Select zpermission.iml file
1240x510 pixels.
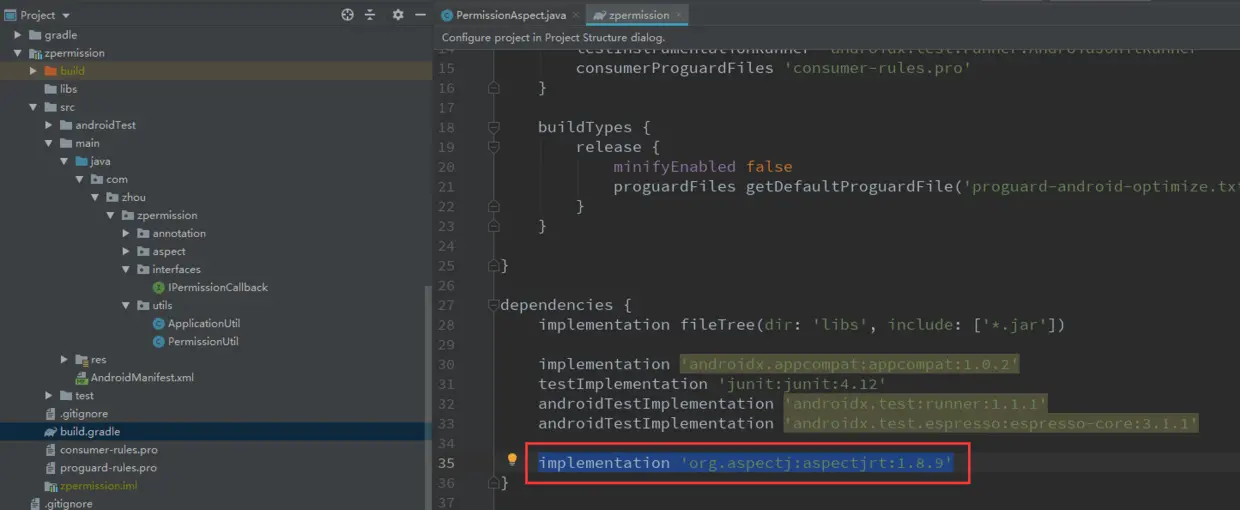98,485
